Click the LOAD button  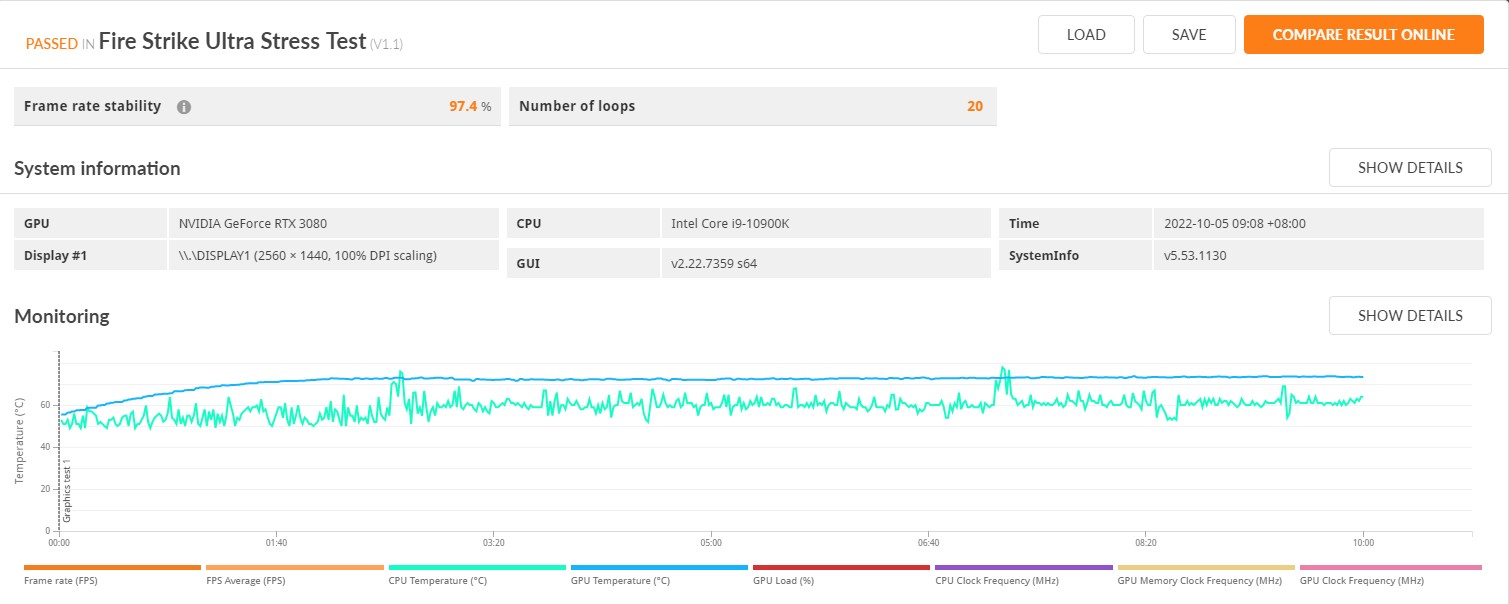1086,35
